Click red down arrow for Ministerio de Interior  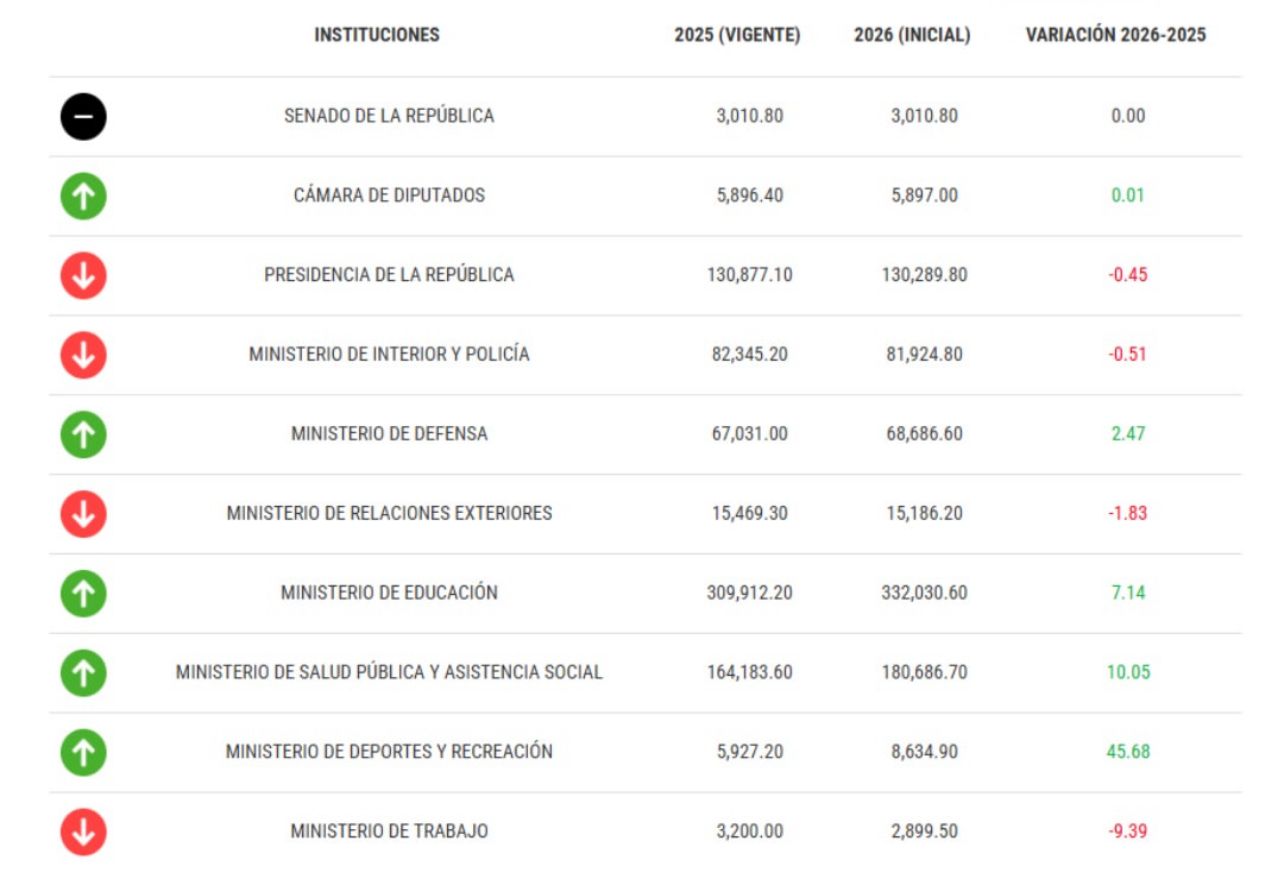[x=83, y=355]
